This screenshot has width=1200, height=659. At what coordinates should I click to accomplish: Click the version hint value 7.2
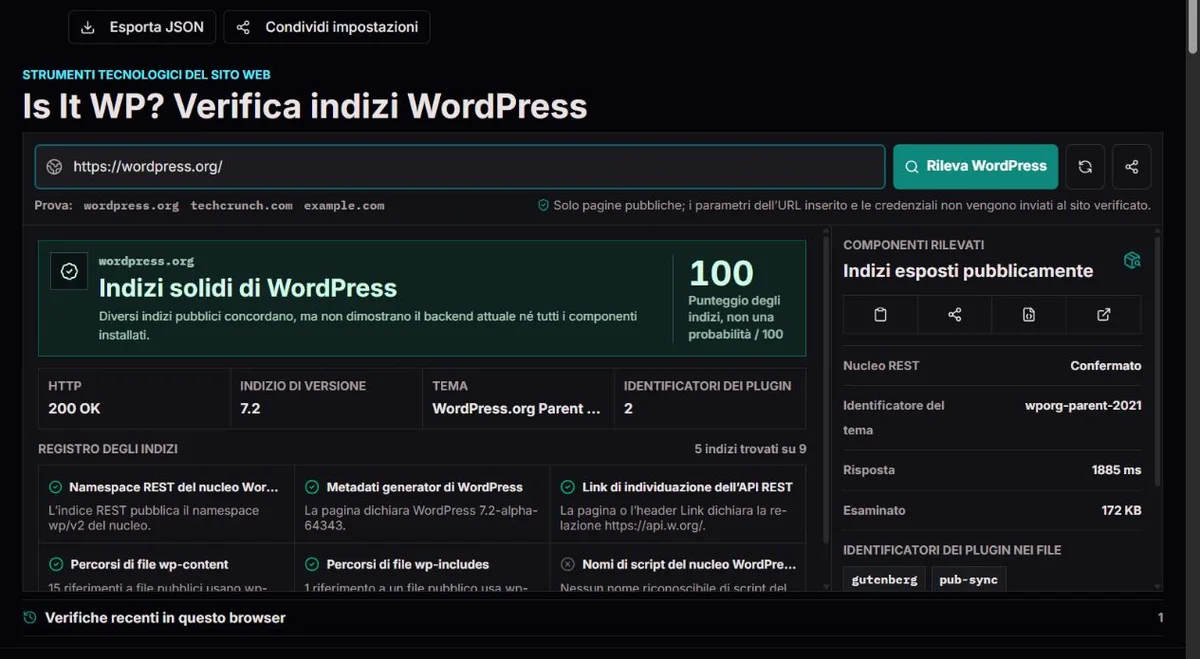[250, 408]
